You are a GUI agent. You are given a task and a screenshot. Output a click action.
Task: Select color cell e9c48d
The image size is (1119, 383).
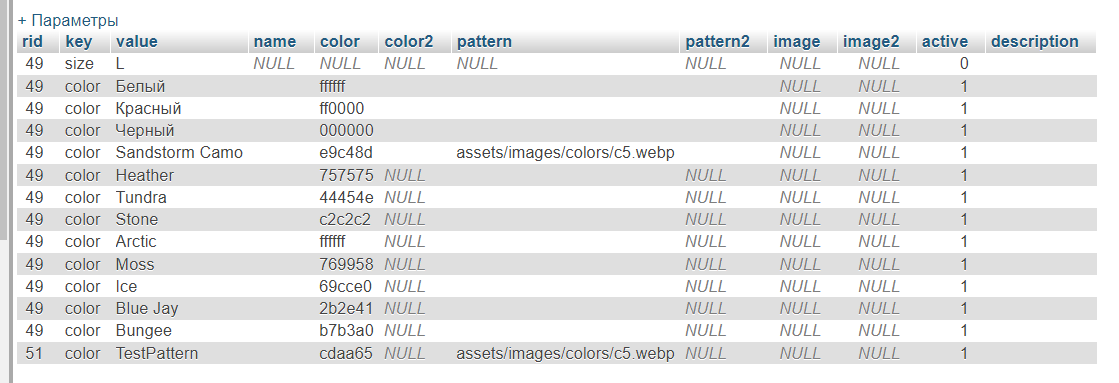click(x=347, y=153)
